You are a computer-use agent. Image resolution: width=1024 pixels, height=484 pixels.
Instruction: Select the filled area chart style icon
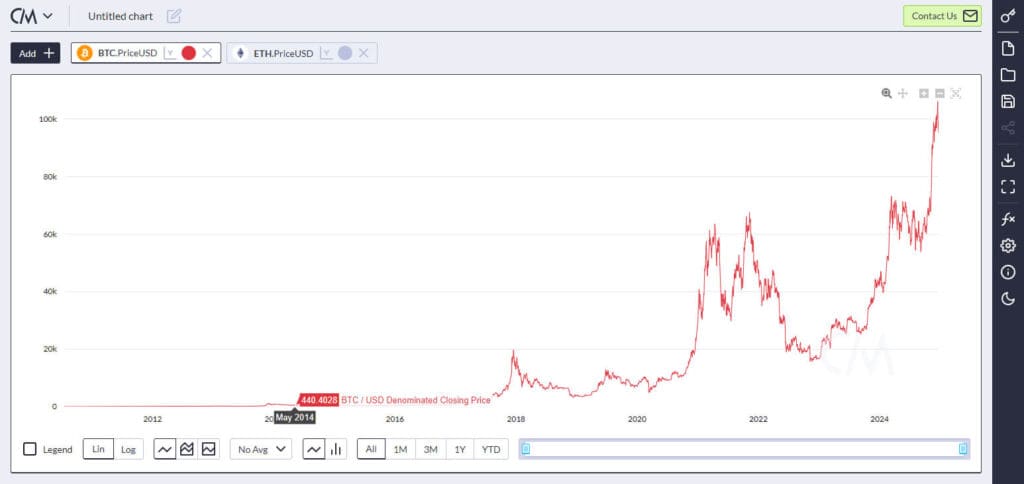point(208,449)
